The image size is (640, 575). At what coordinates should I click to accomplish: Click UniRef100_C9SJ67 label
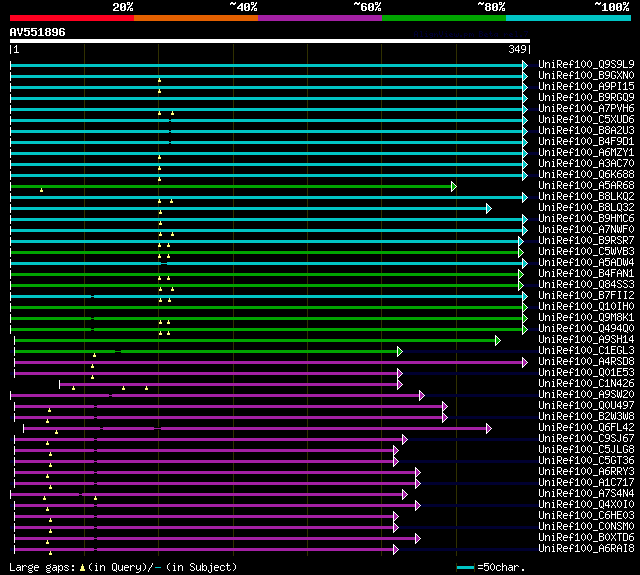coord(586,439)
